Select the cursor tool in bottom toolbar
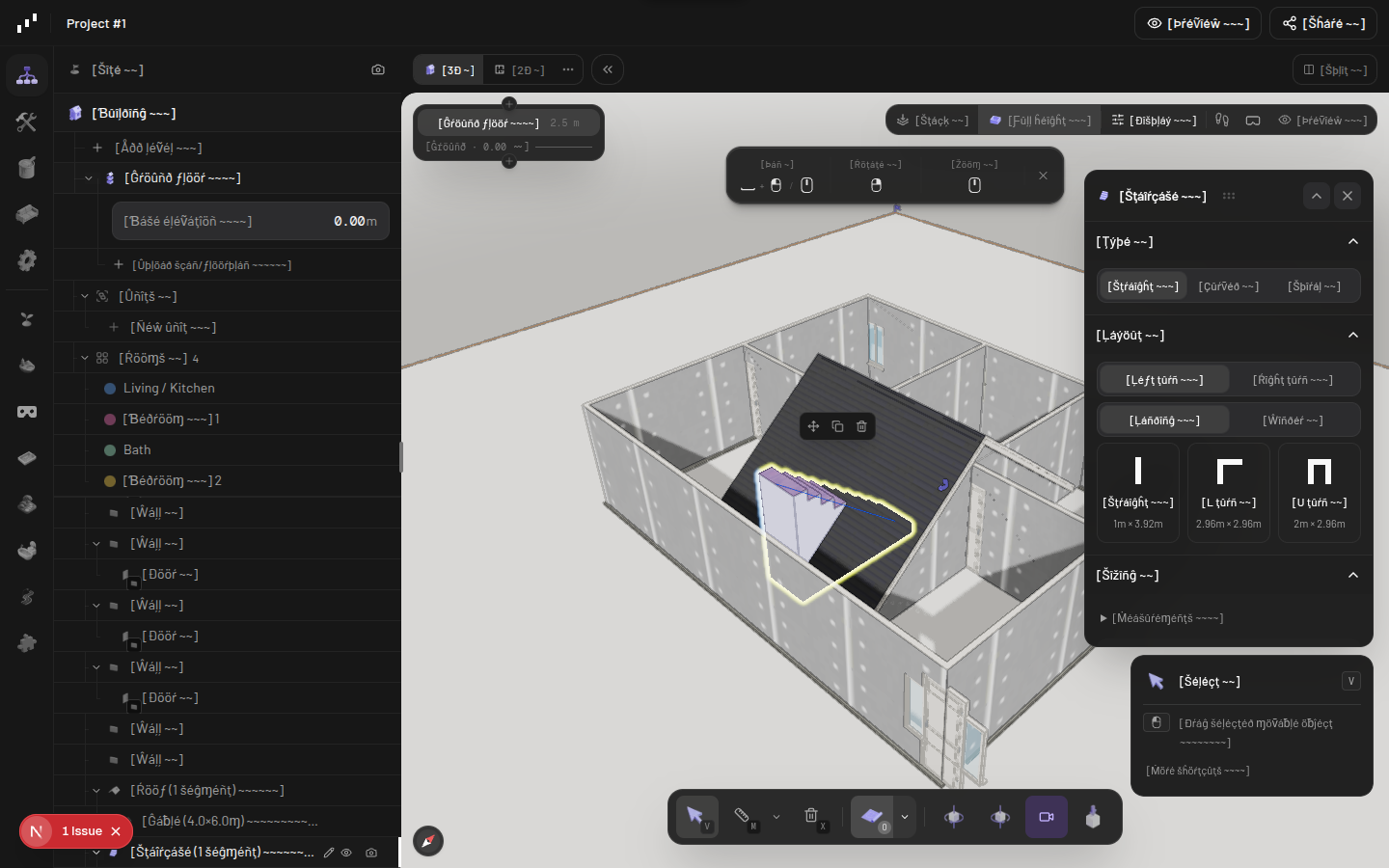This screenshot has width=1389, height=868. tap(696, 817)
